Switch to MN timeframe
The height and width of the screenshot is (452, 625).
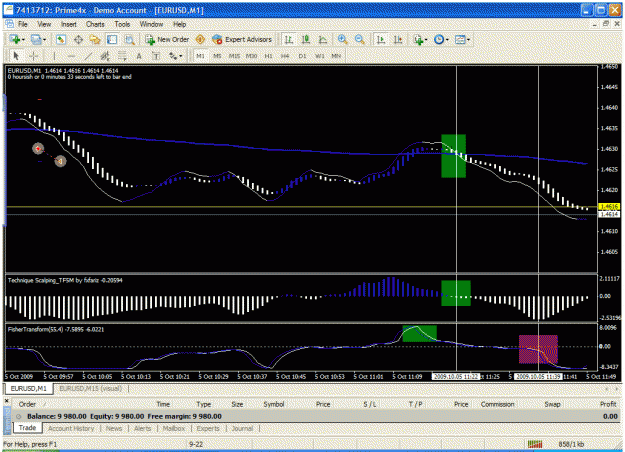point(336,56)
